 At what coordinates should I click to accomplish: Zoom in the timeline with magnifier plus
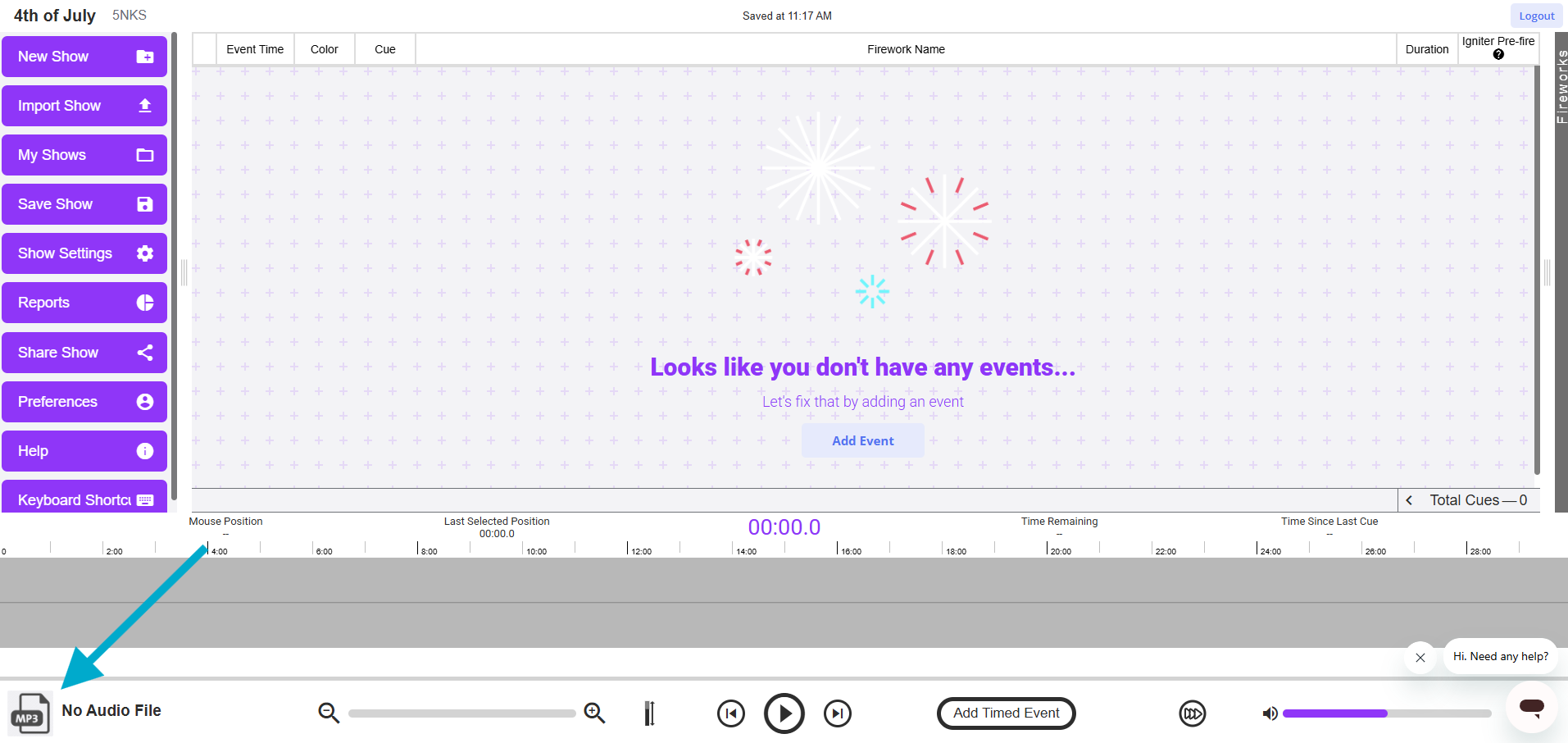click(x=594, y=713)
